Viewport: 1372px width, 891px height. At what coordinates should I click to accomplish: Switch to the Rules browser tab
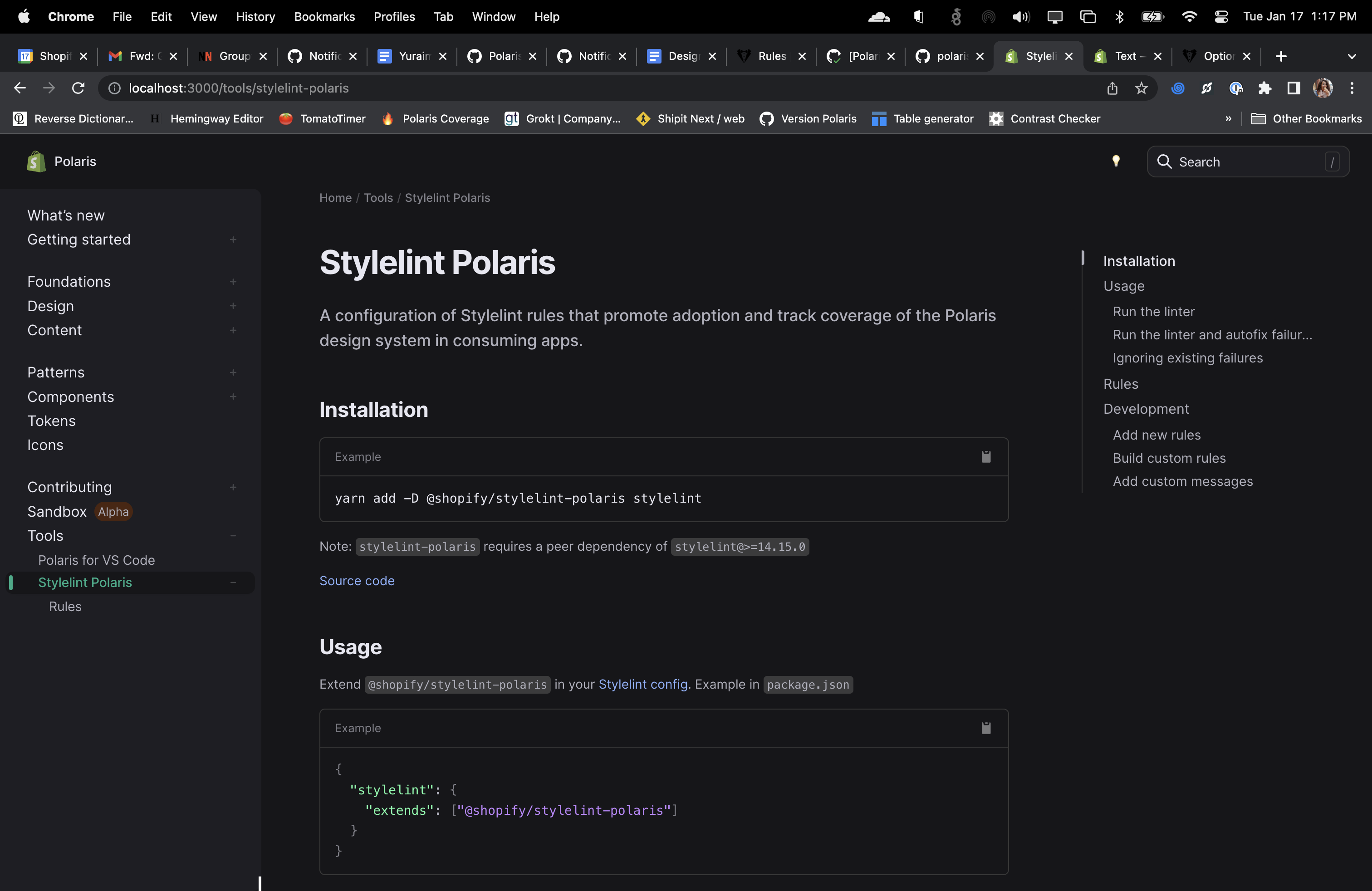click(x=771, y=56)
